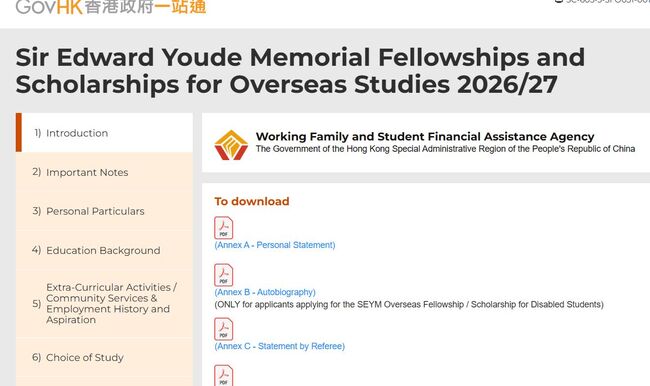Screen dimensions: 650x386
Task: Open the Annex C - Statement by Referee link
Action: coord(279,346)
